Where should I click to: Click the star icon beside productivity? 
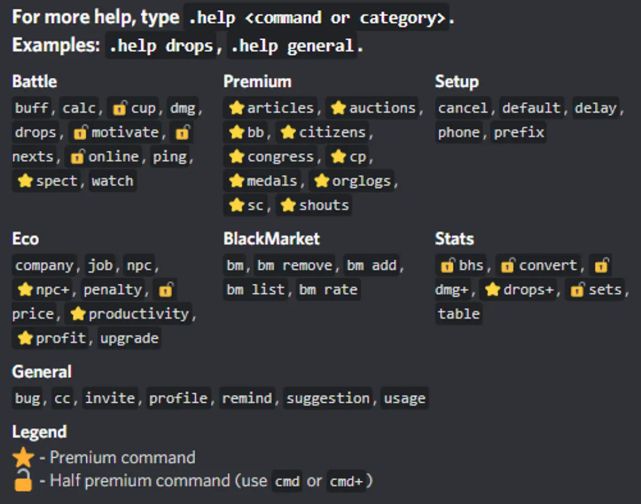pos(78,314)
